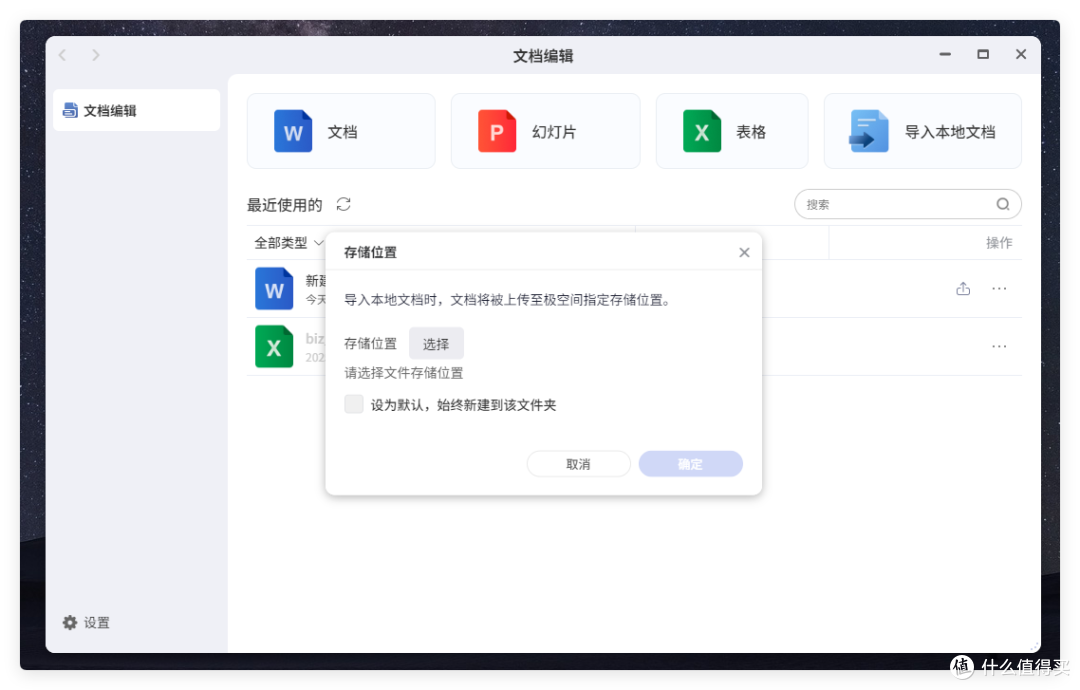The width and height of the screenshot is (1080, 690).
Task: Confirm with the 确定 button
Action: click(690, 464)
